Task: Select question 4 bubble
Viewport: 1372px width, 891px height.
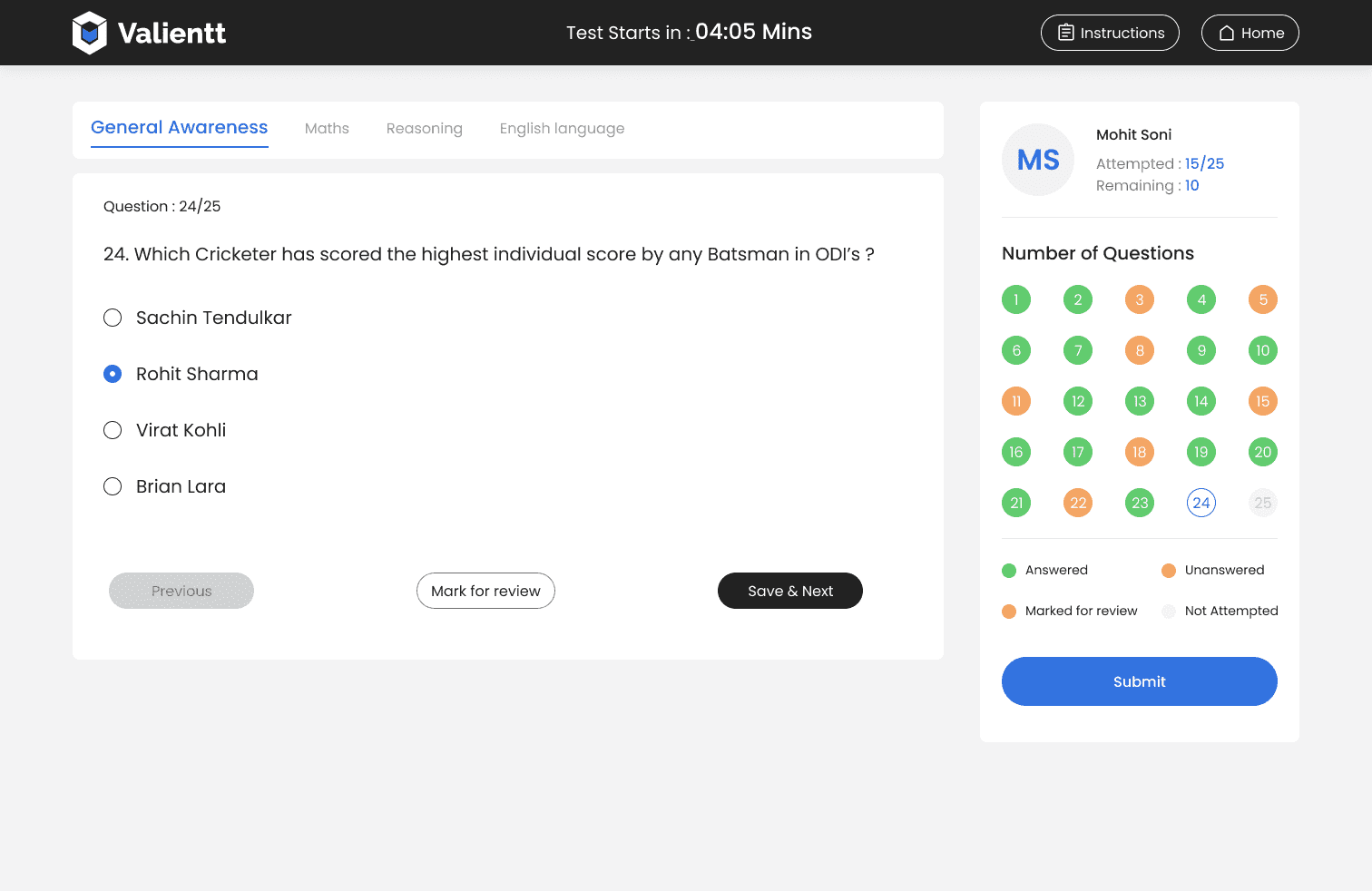Action: coord(1201,299)
